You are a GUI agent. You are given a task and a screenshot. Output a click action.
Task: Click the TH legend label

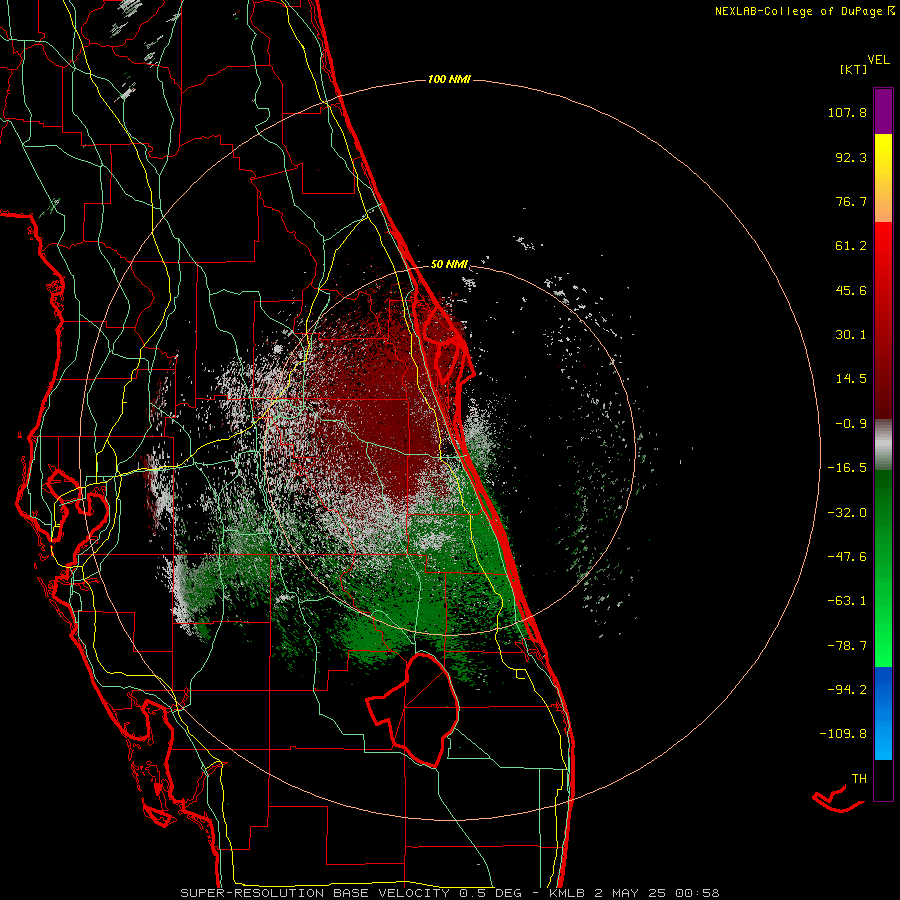point(859,779)
